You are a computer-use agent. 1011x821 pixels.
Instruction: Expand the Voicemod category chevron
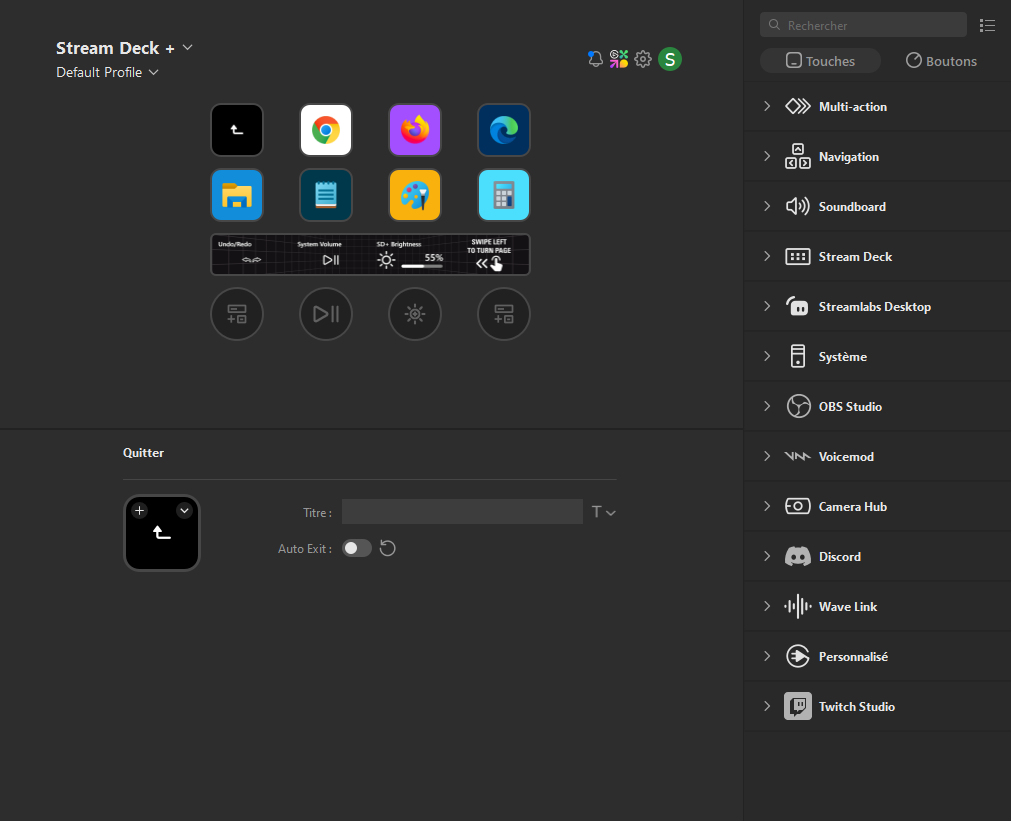click(767, 457)
